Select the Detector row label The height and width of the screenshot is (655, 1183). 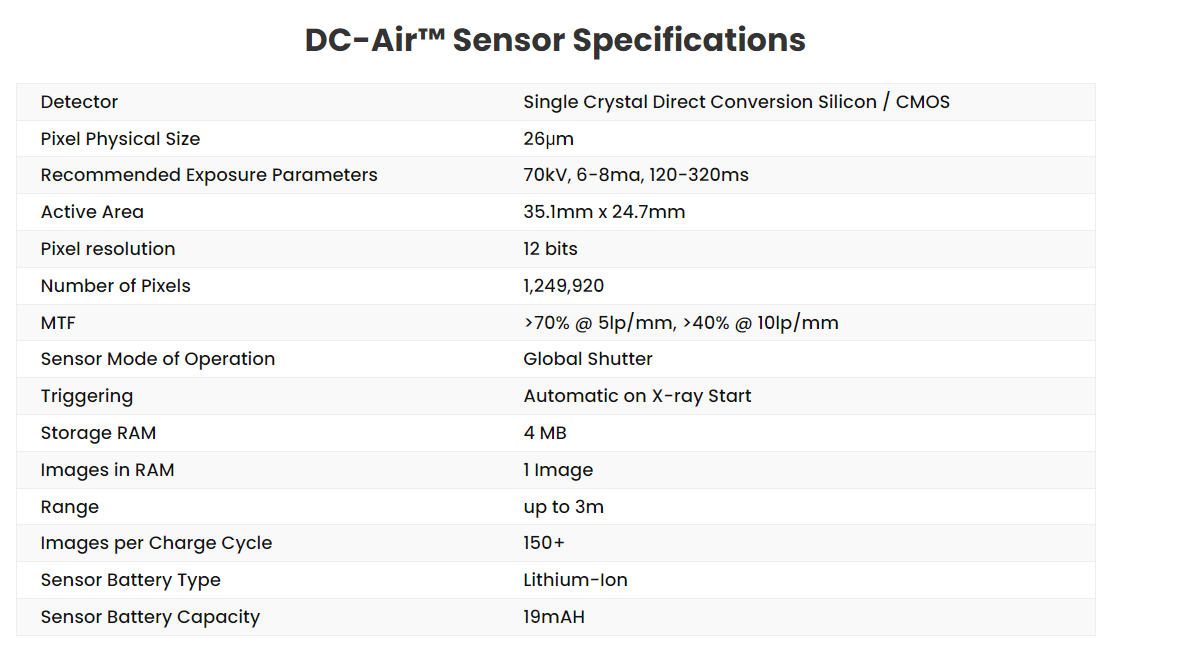79,102
